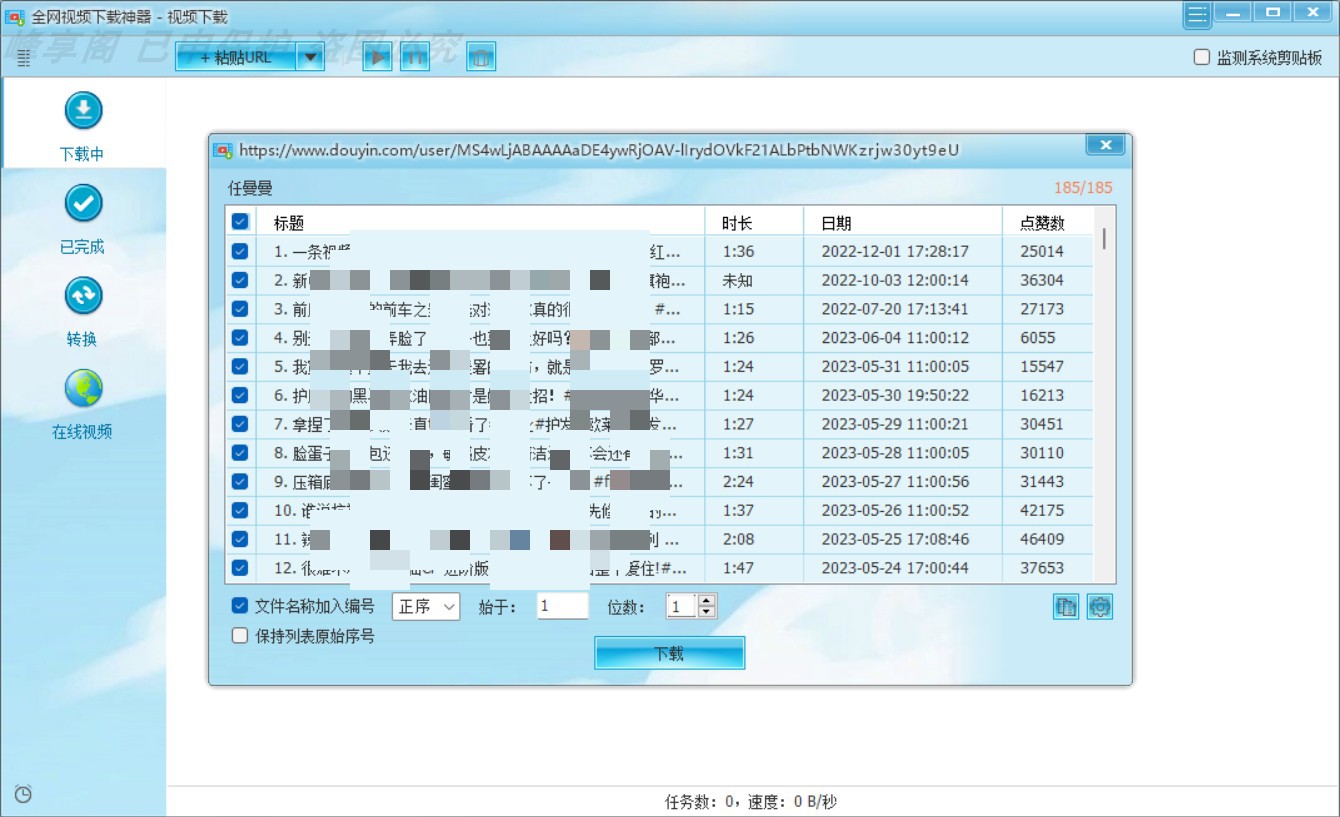Click the clock scheduler icon at bottom left

click(23, 794)
